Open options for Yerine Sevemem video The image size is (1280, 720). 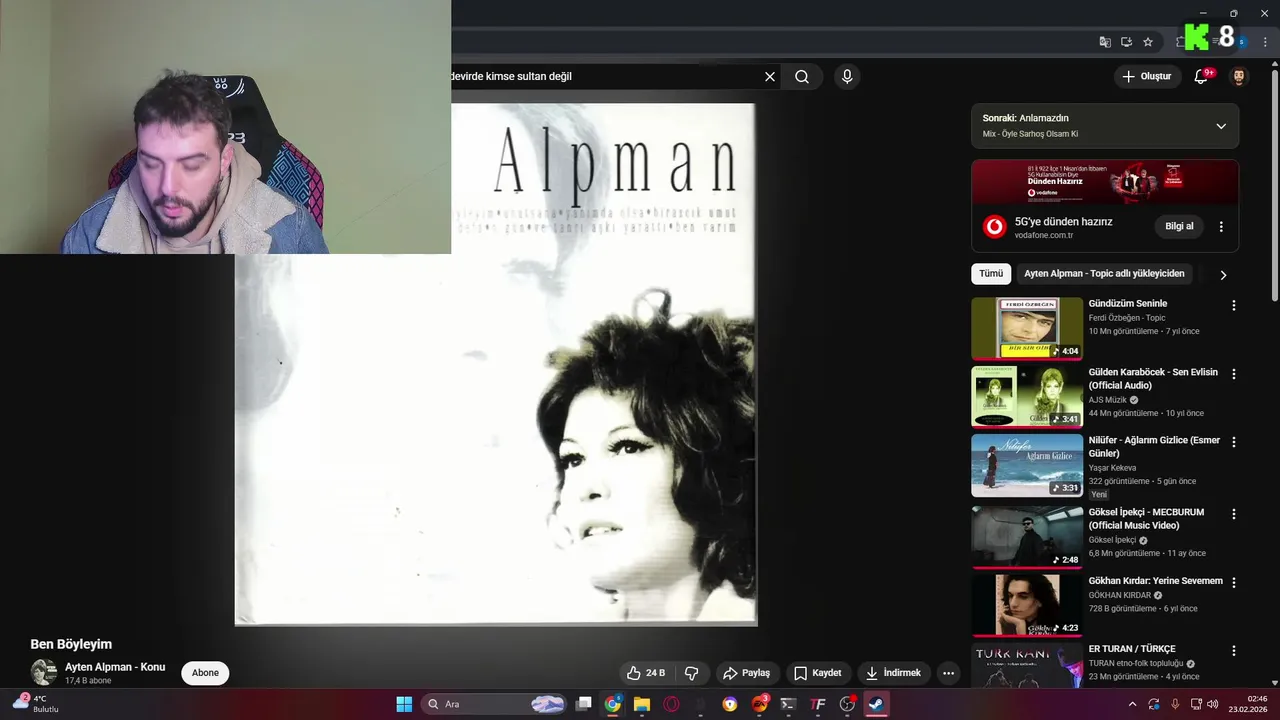click(1233, 582)
